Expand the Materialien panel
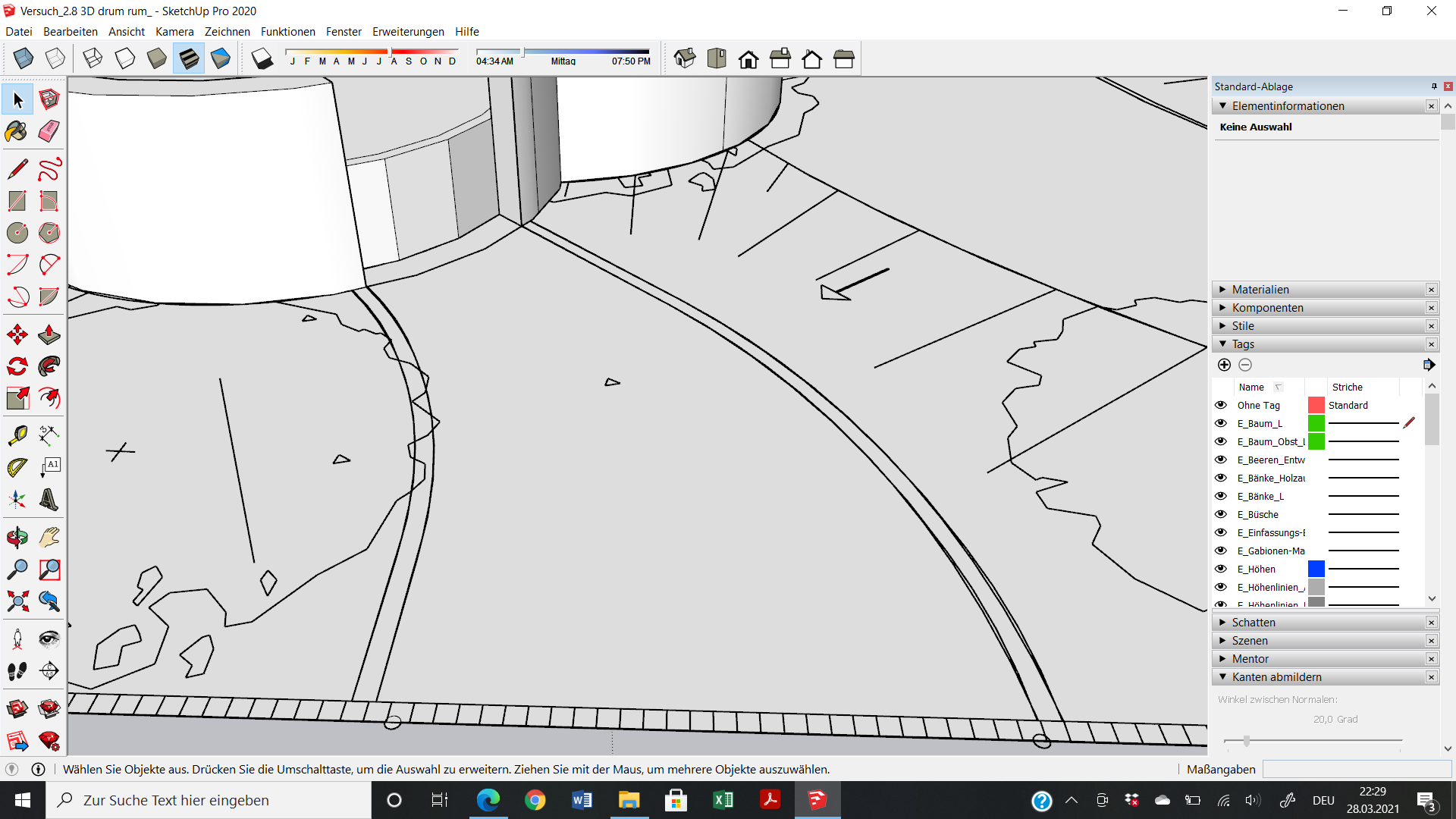This screenshot has width=1456, height=819. tap(1260, 290)
